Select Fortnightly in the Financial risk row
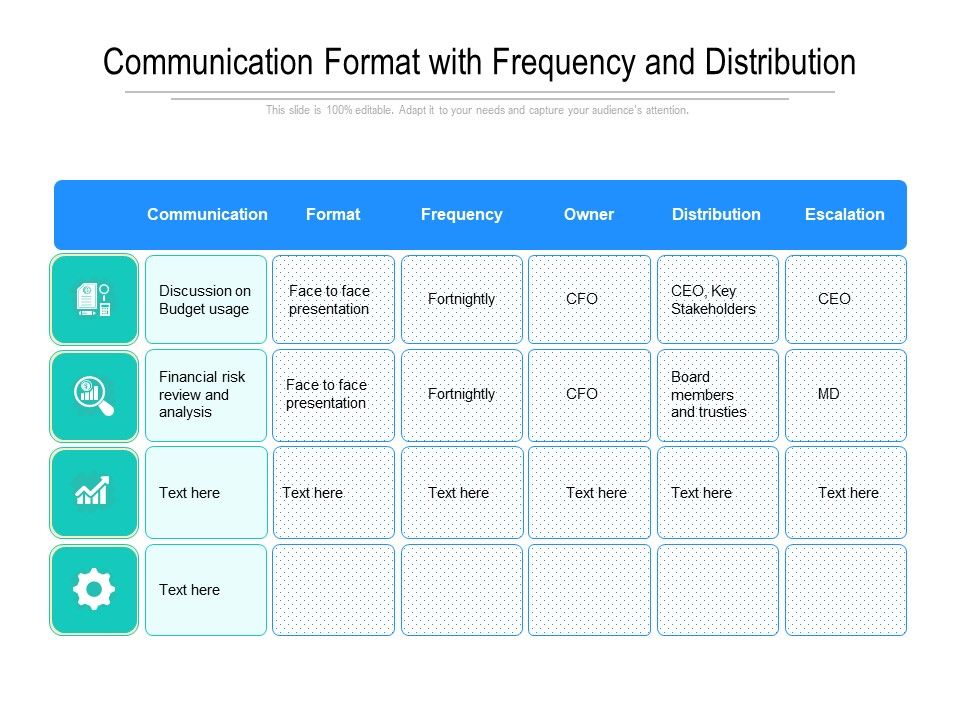This screenshot has width=960, height=720. (462, 396)
